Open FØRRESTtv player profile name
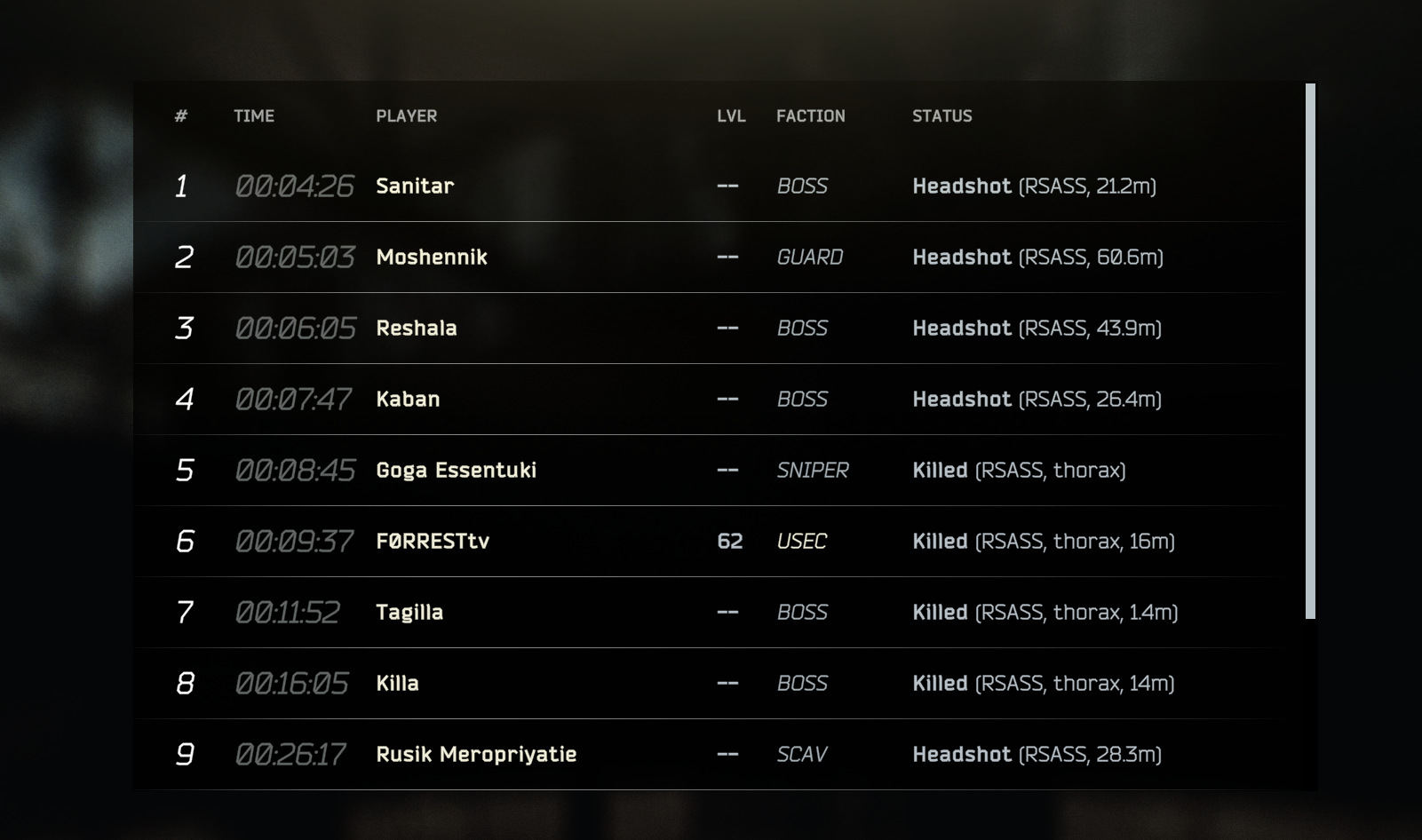1422x840 pixels. pyautogui.click(x=433, y=542)
